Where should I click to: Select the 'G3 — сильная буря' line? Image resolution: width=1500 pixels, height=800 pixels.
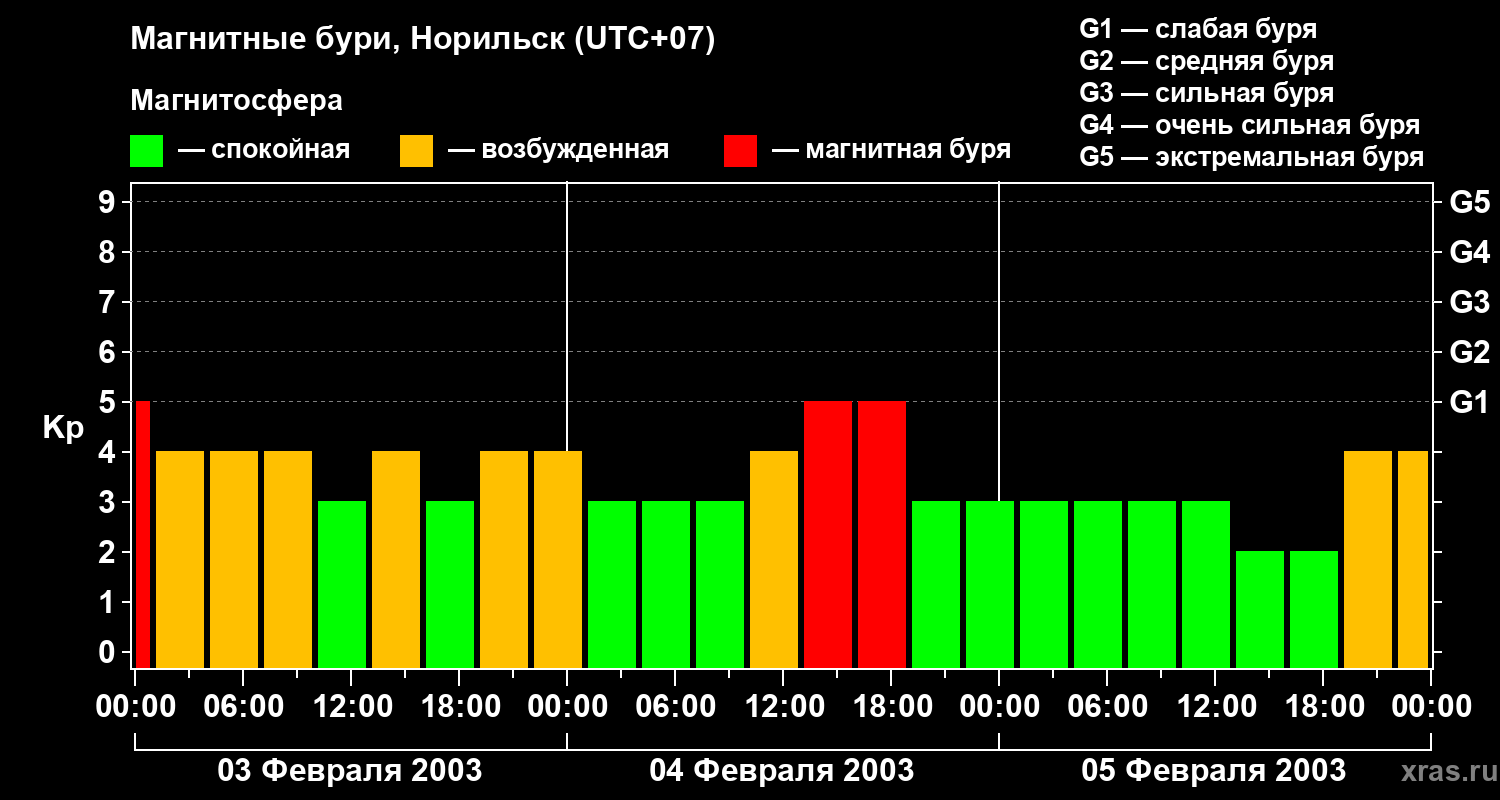(x=1207, y=93)
